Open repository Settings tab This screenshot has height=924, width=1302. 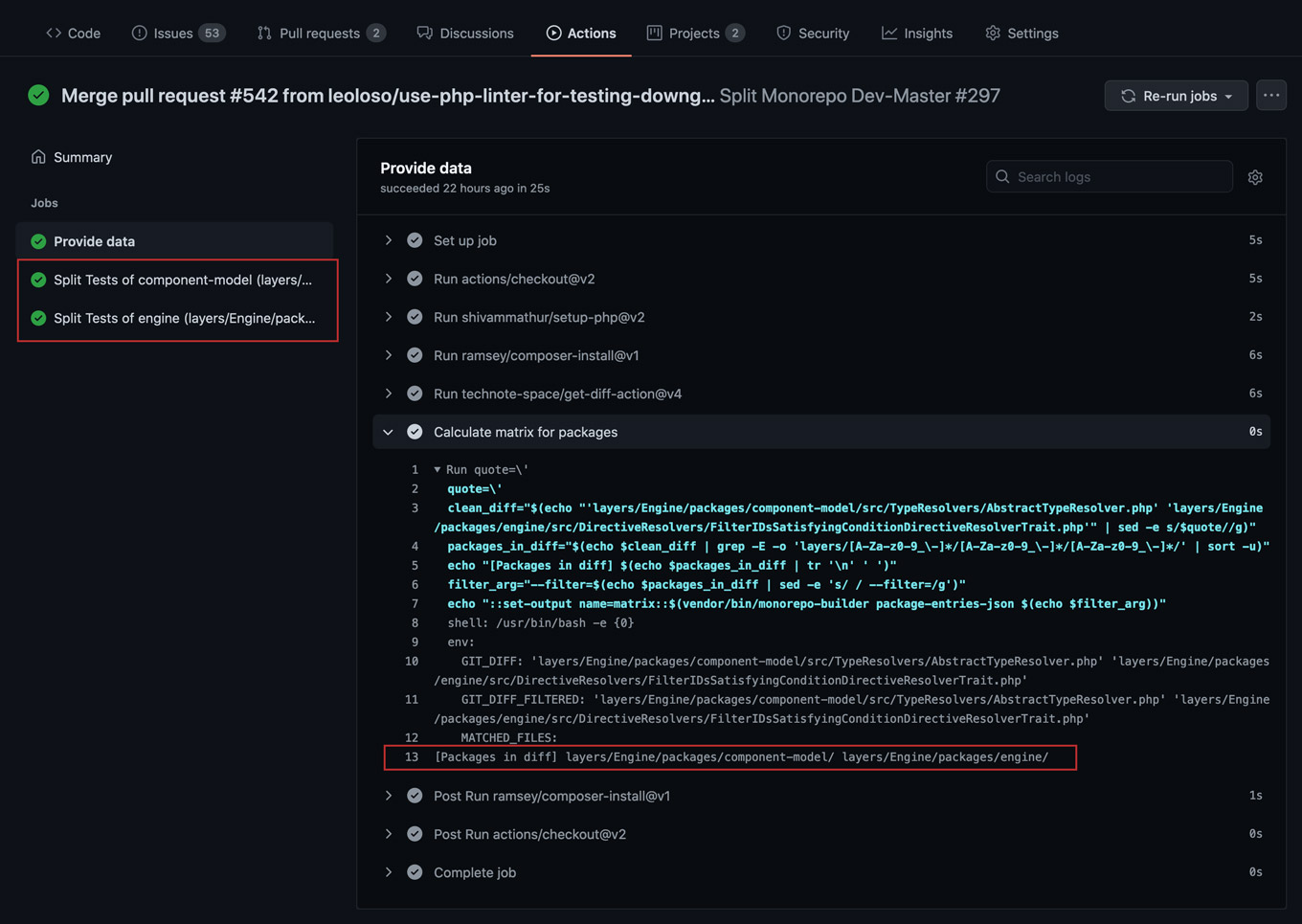(1021, 33)
